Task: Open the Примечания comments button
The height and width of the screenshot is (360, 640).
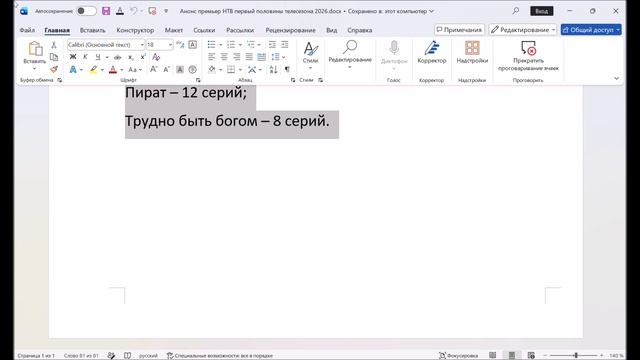Action: pyautogui.click(x=459, y=30)
